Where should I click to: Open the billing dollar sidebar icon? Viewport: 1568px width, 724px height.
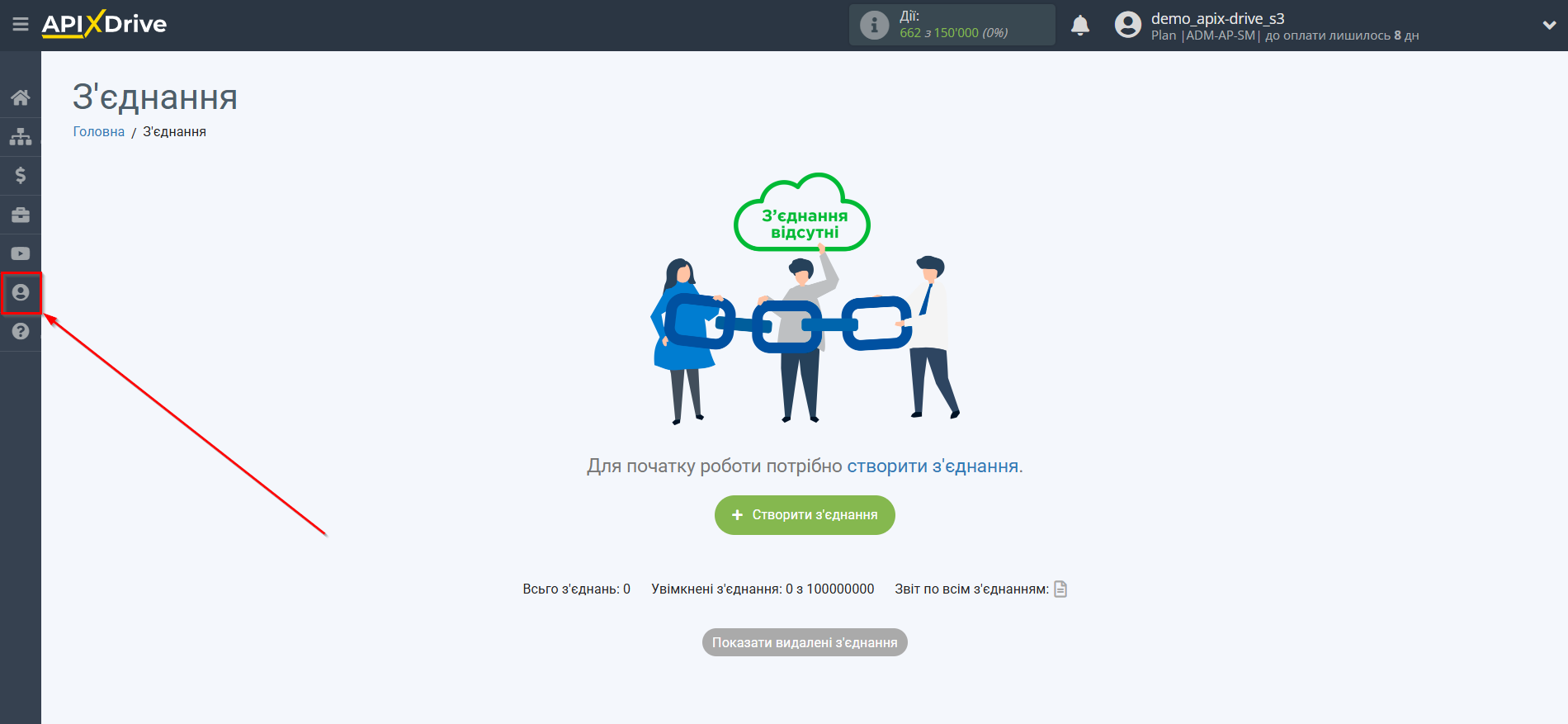click(x=21, y=175)
